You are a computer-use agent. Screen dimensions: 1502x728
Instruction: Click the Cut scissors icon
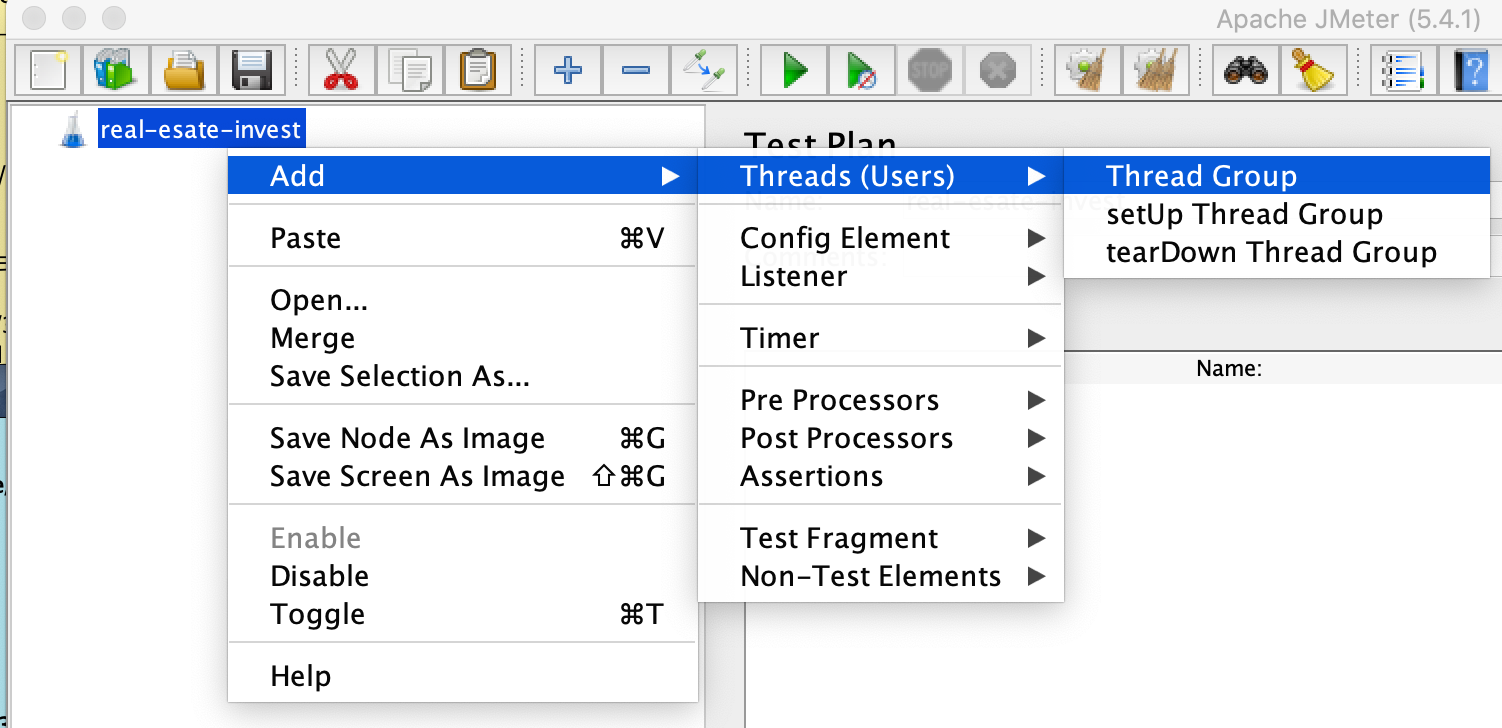[x=341, y=71]
